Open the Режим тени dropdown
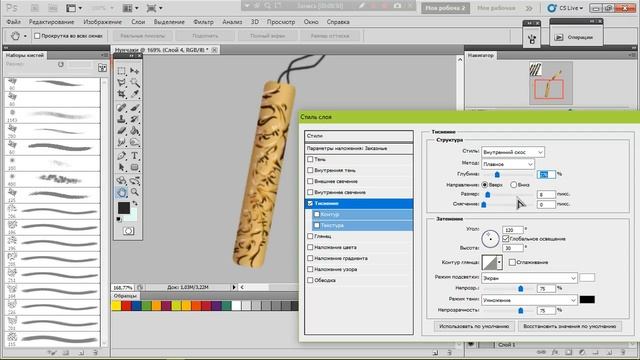Image resolution: width=640 pixels, height=360 pixels. click(x=529, y=300)
